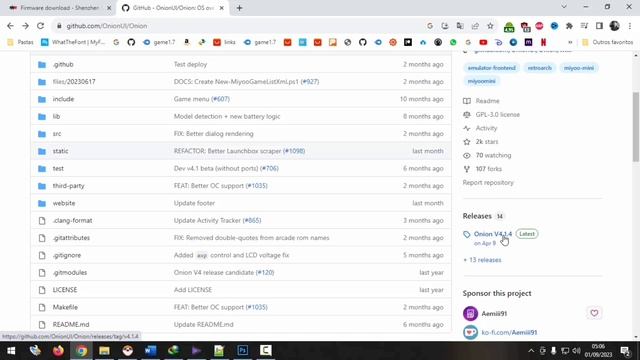Open the Windows Start menu
This screenshot has width=640, height=360.
pyautogui.click(x=11, y=351)
